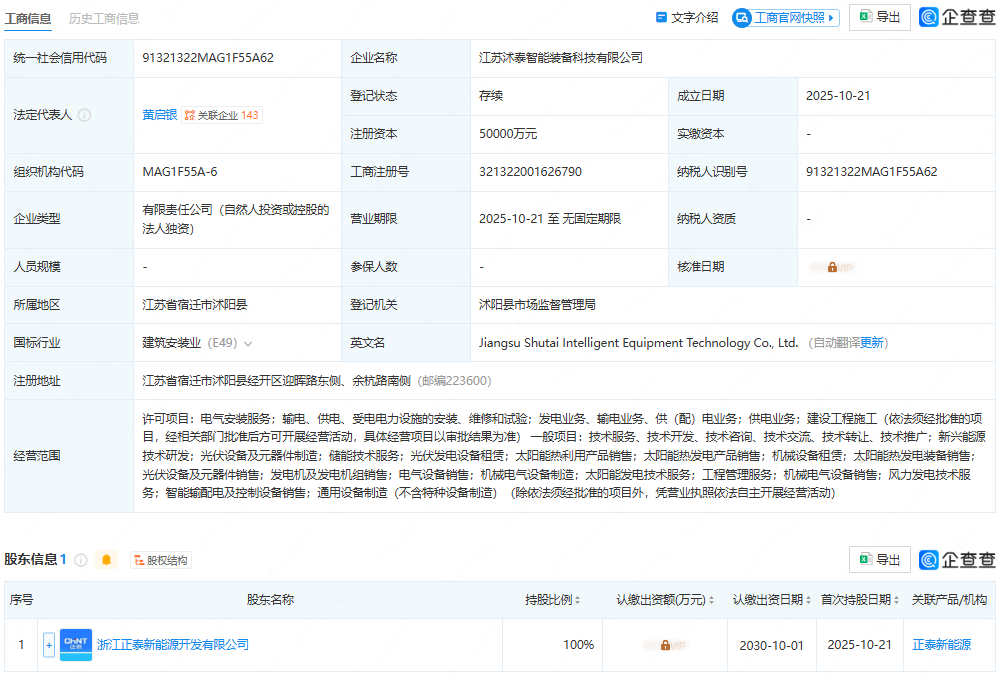Select the 工商信息 tab

[x=28, y=18]
